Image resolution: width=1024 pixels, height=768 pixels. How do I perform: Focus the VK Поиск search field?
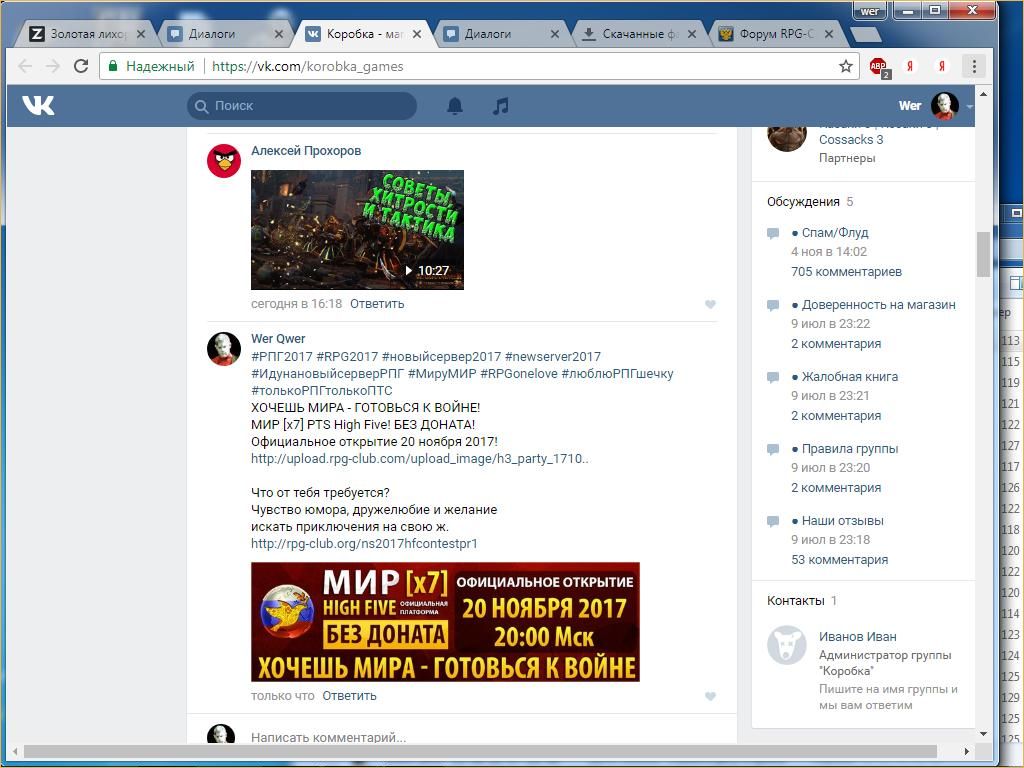coord(302,106)
